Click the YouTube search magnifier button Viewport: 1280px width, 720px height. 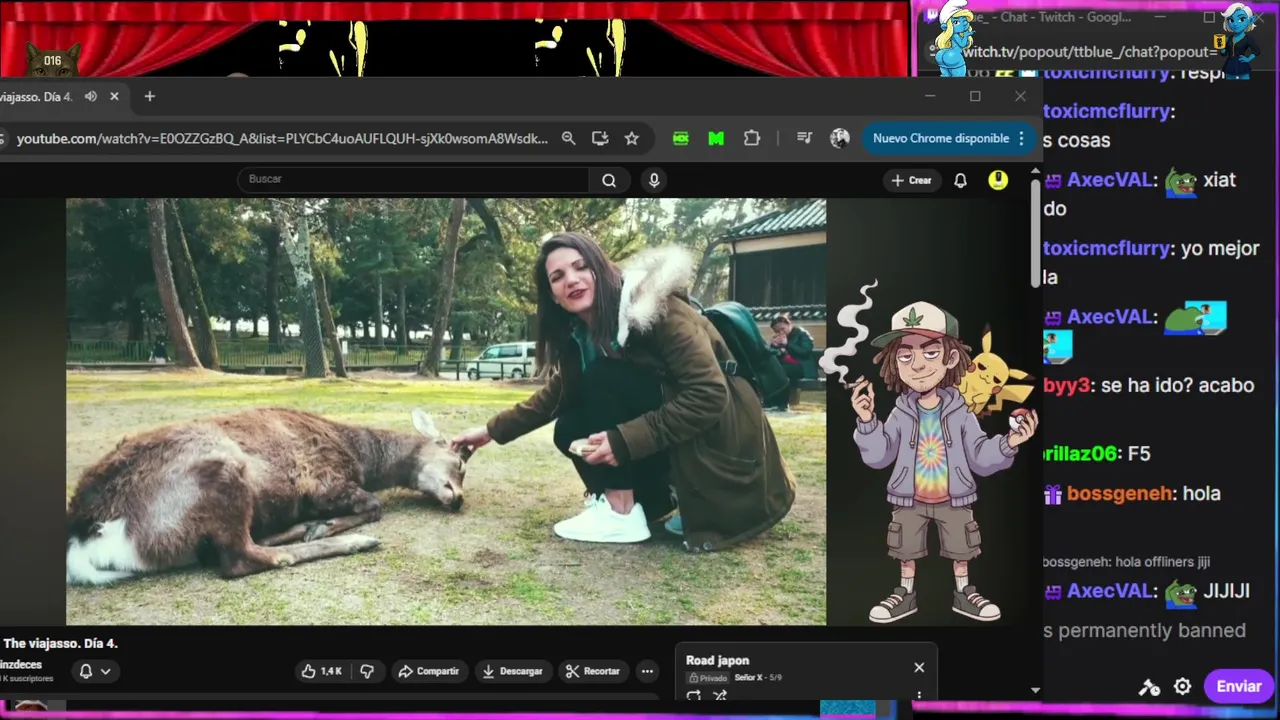pyautogui.click(x=609, y=180)
